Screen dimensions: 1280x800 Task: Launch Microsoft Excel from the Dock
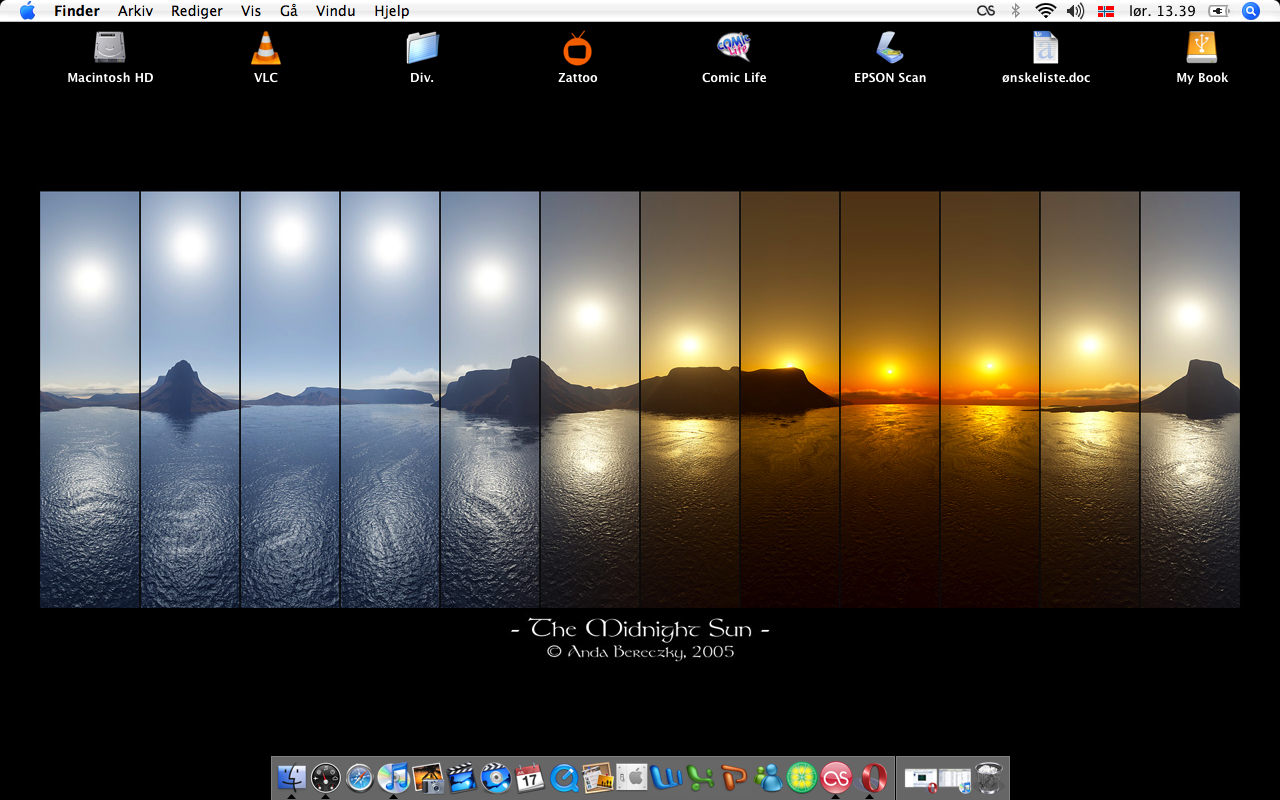700,777
